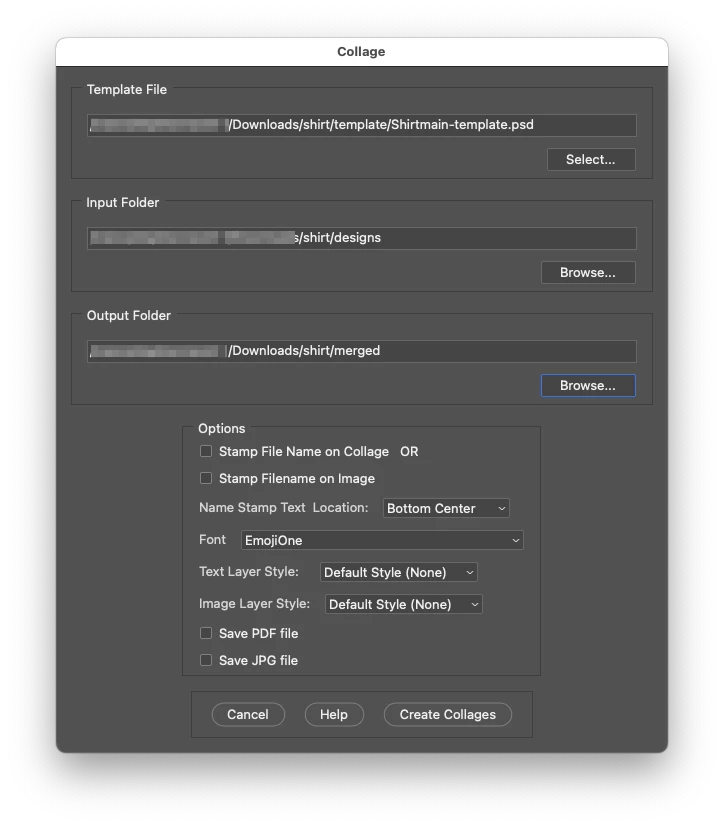Cancel the Collage dialog
724x827 pixels.
click(x=248, y=715)
